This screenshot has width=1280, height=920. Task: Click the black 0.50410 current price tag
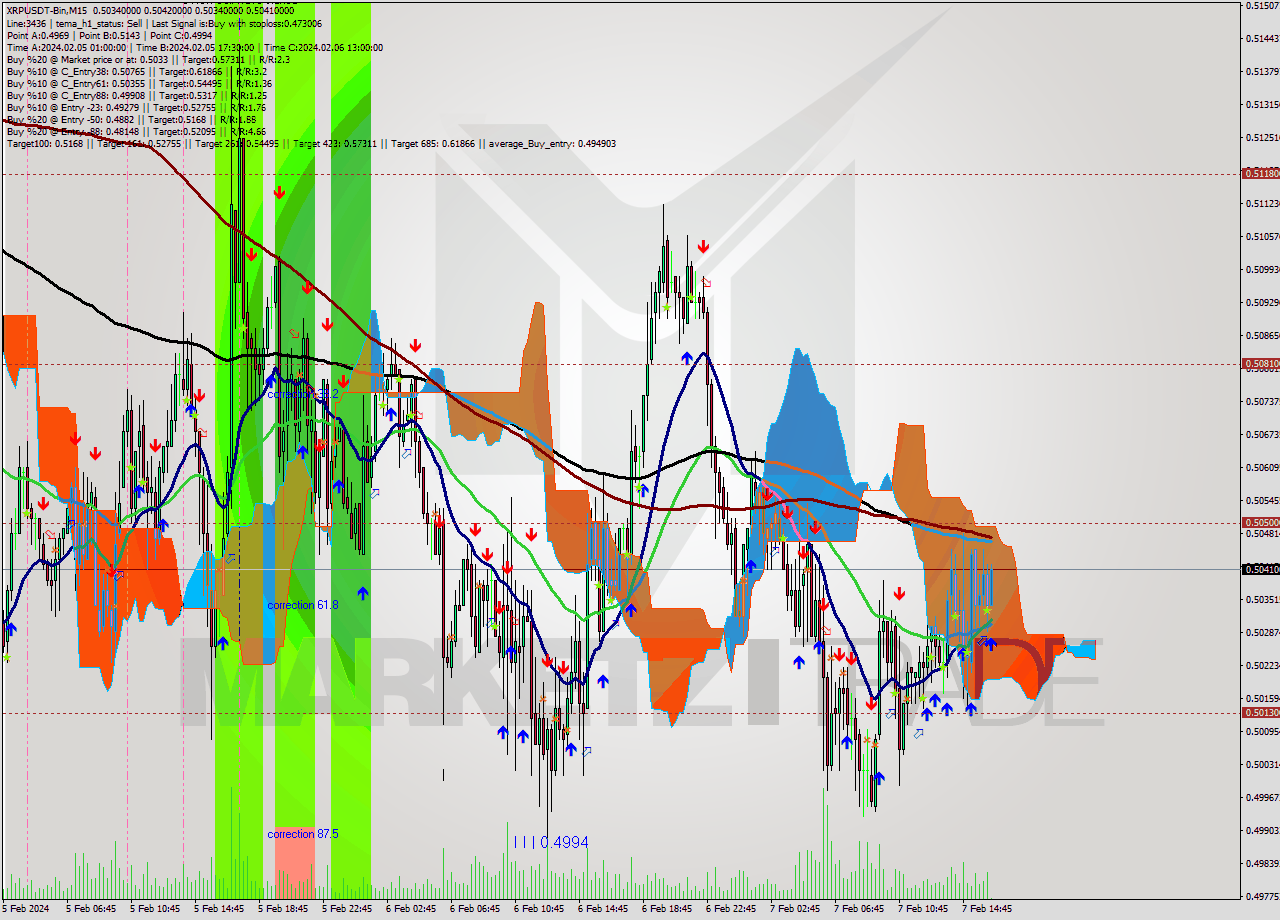click(1260, 569)
